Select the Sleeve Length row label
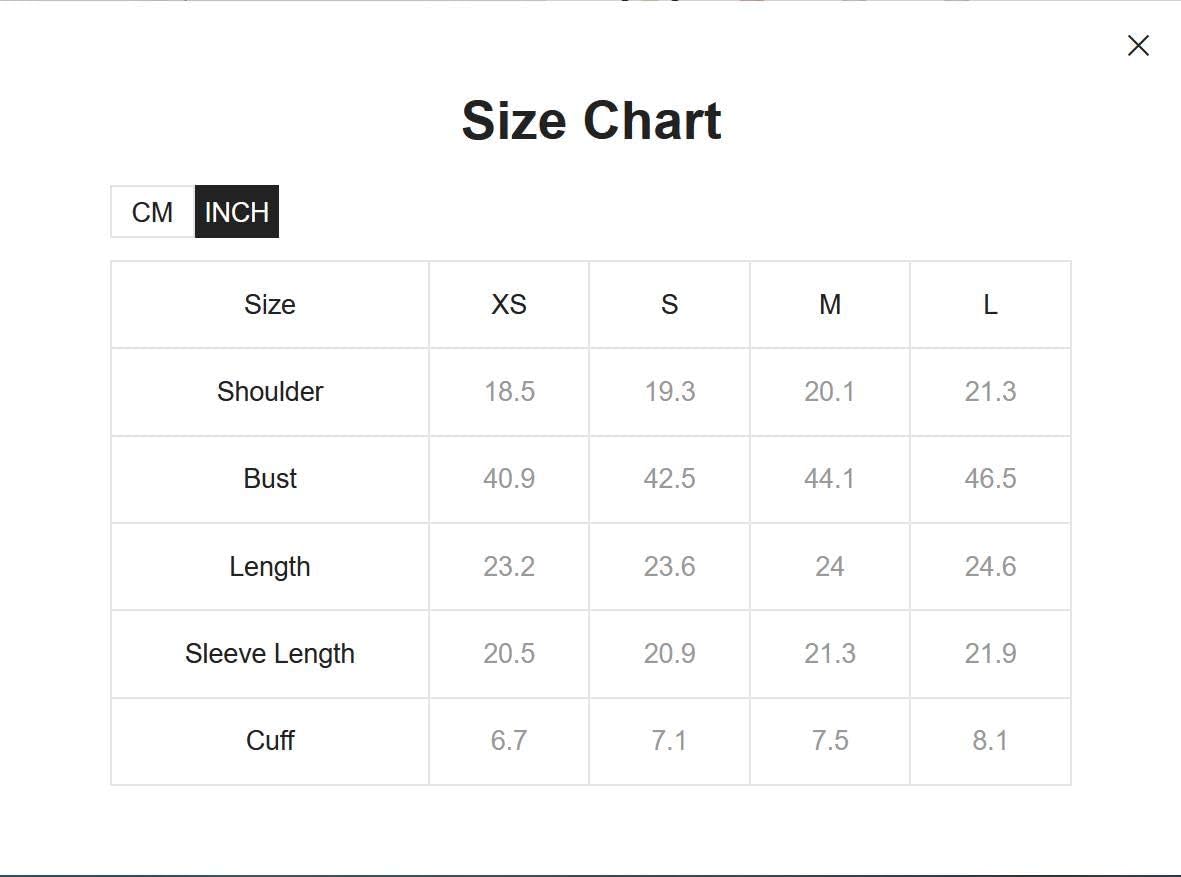Viewport: 1181px width, 877px height. click(270, 654)
